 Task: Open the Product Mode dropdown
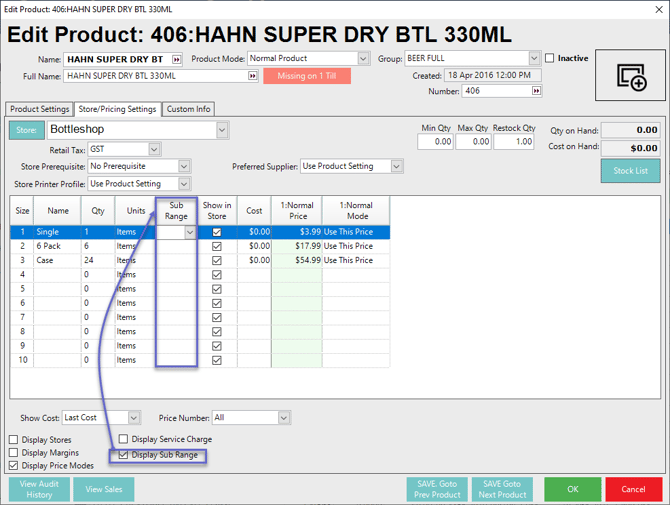pos(363,59)
